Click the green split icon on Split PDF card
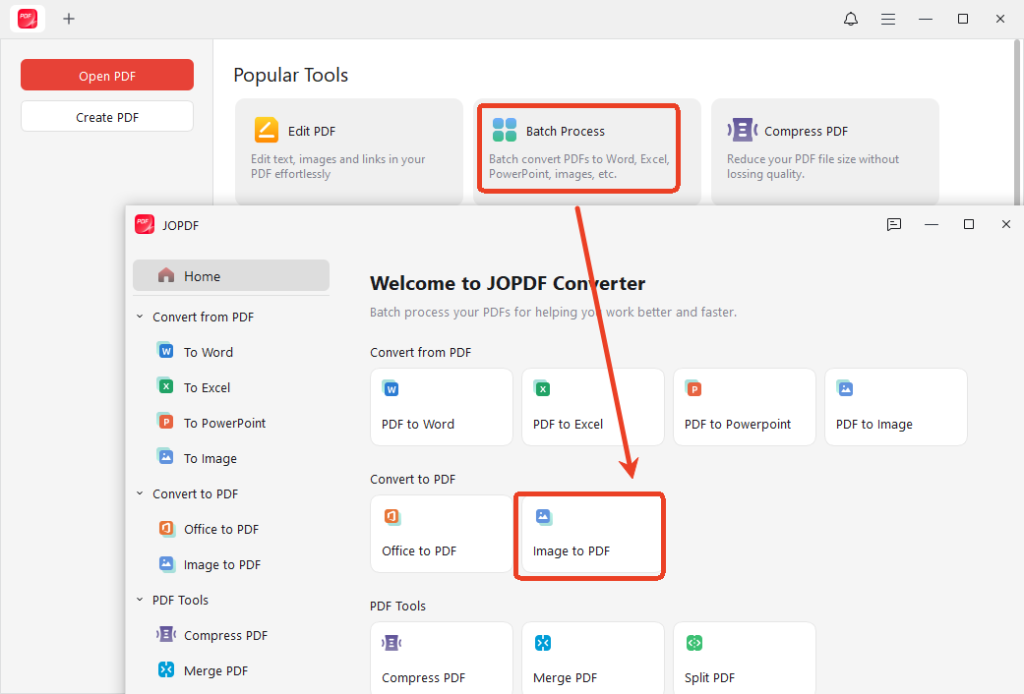 tap(694, 643)
